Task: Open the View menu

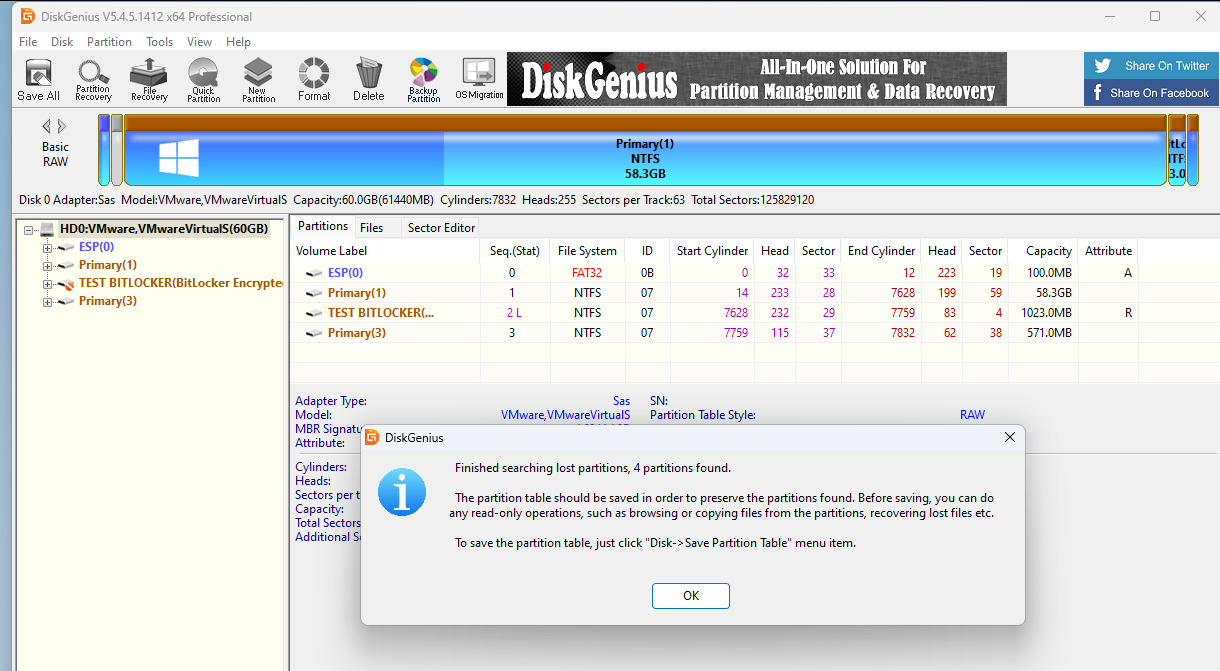Action: pyautogui.click(x=199, y=42)
